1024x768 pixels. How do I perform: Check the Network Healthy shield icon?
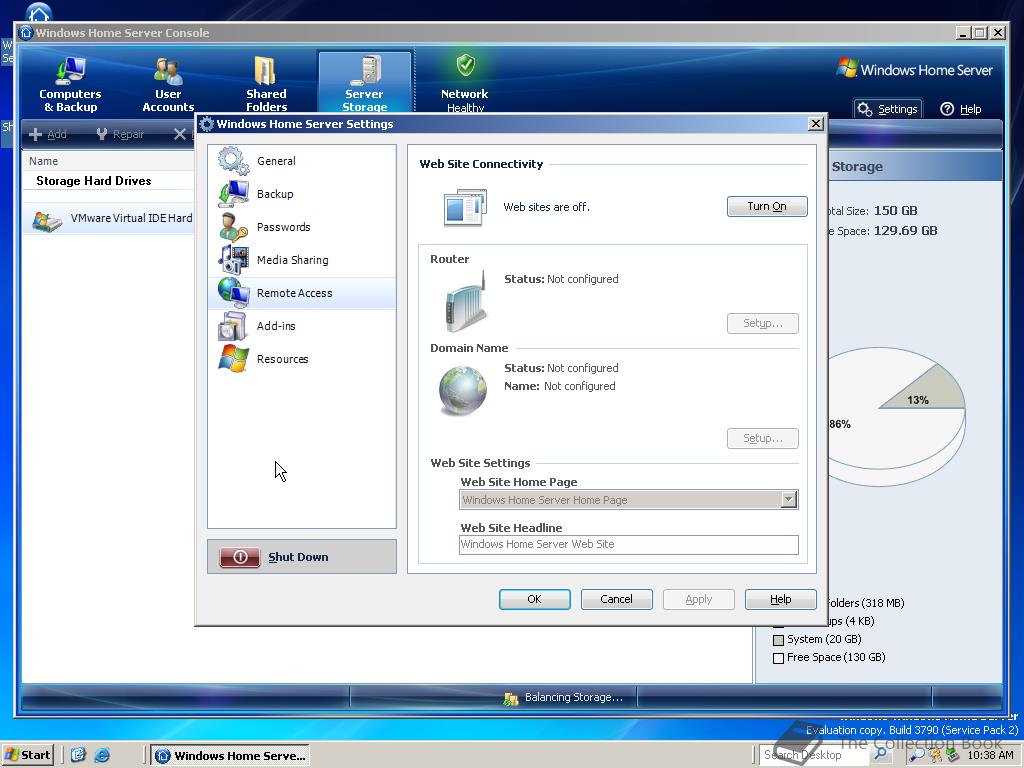tap(465, 65)
